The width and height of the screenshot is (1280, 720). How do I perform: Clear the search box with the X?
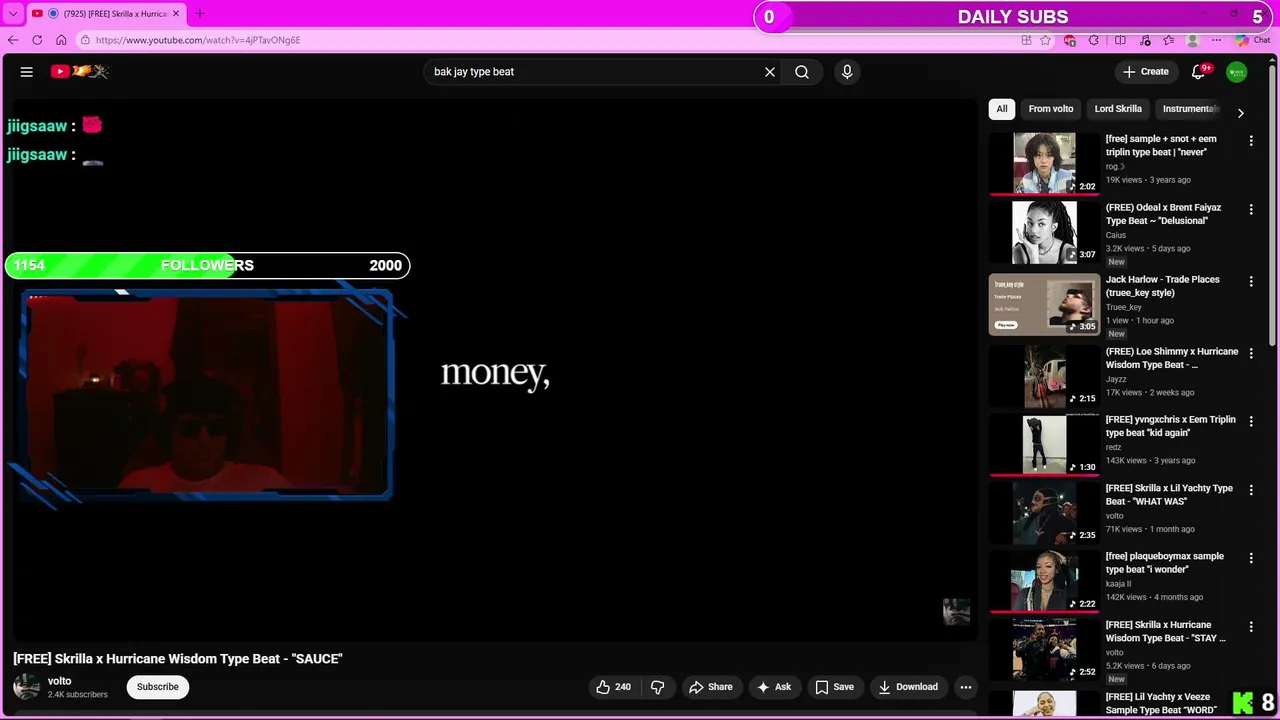click(770, 72)
